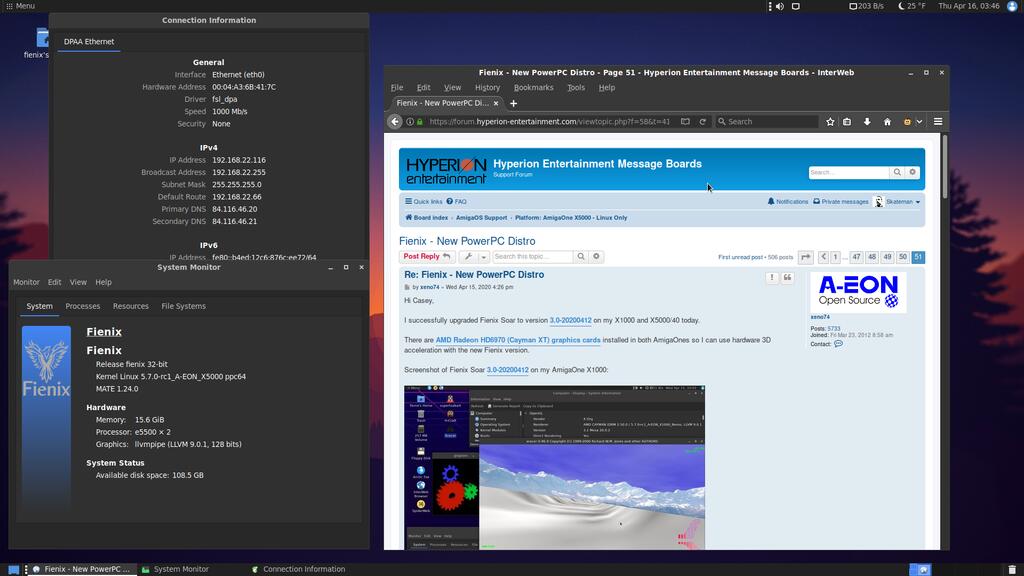Search this topic with the magnifier button
The width and height of the screenshot is (1024, 576).
[x=581, y=257]
